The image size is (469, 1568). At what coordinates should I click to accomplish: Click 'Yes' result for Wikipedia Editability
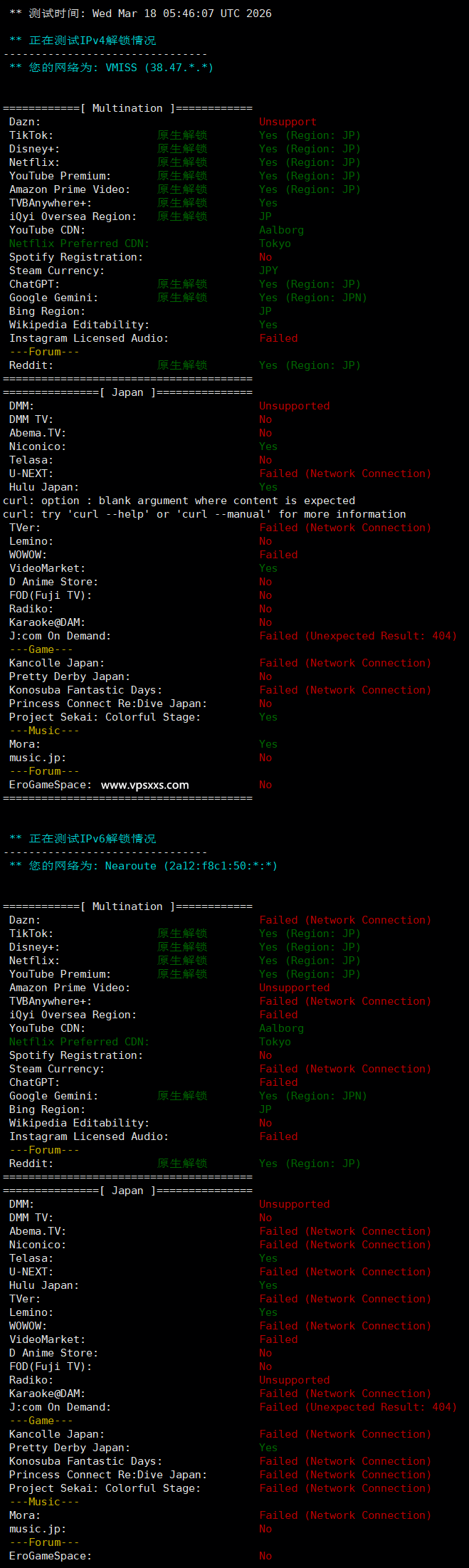(268, 325)
